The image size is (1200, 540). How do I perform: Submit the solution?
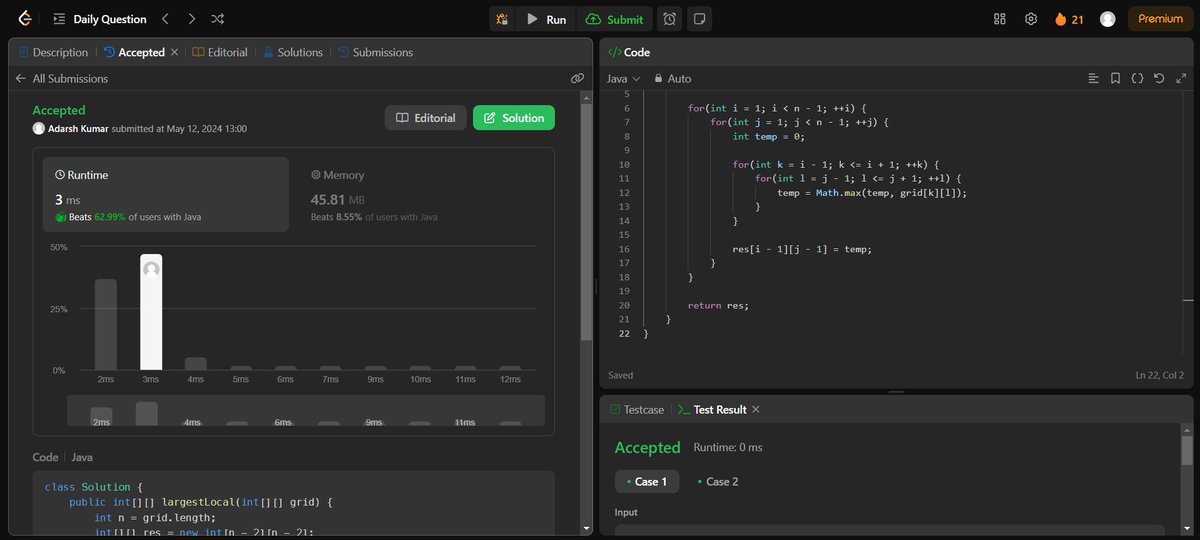click(x=615, y=19)
